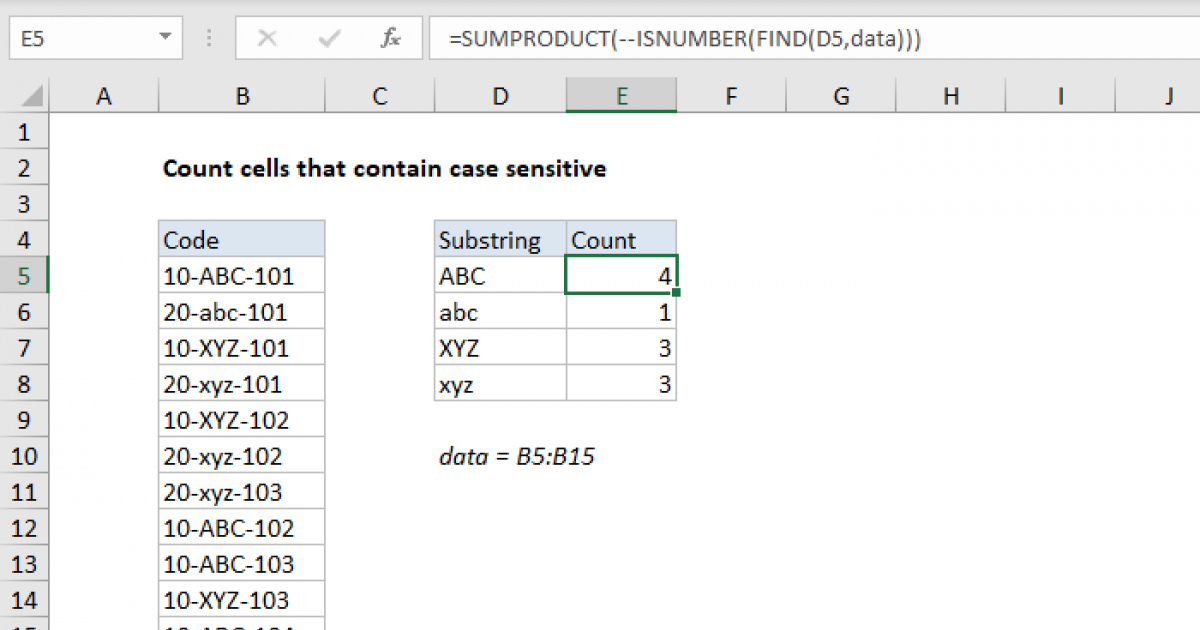
Task: Click the Name Box showing E5
Action: (x=60, y=38)
